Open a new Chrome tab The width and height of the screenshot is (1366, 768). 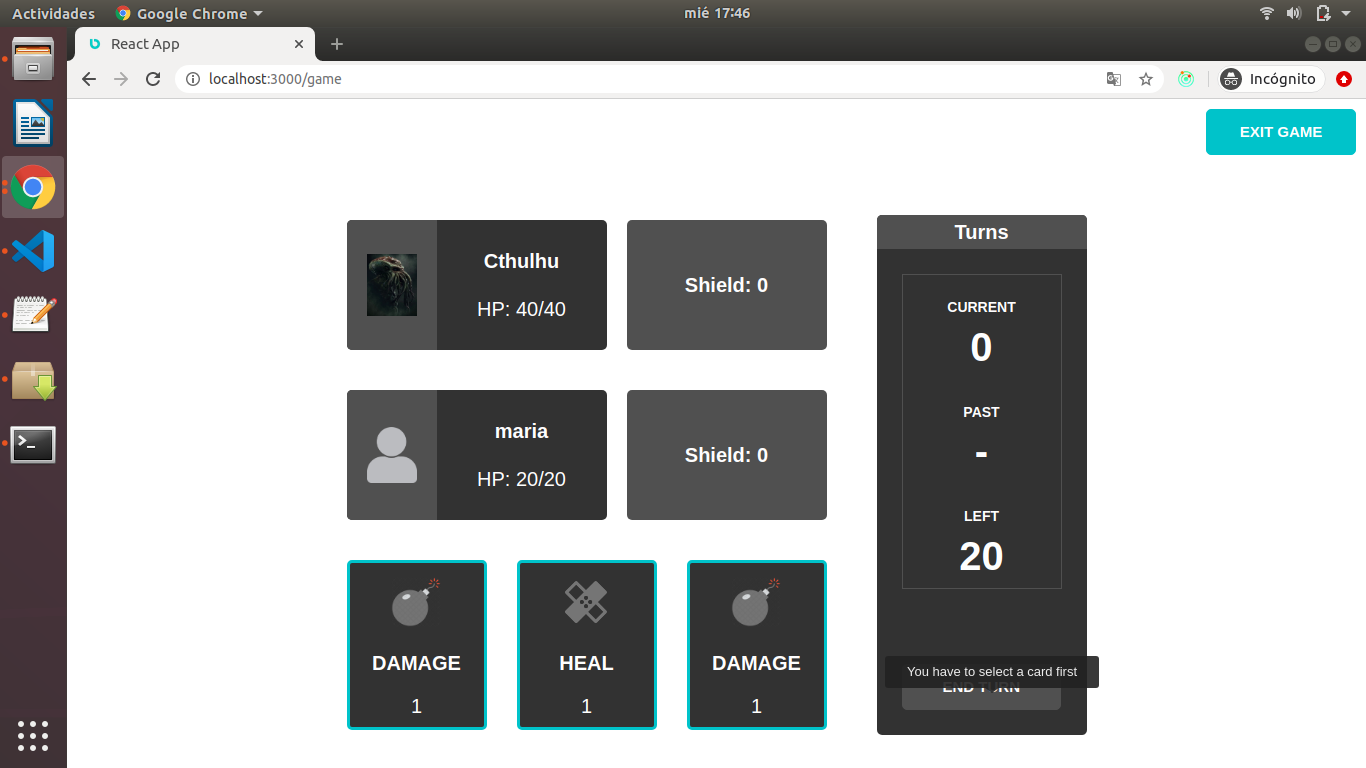point(337,44)
